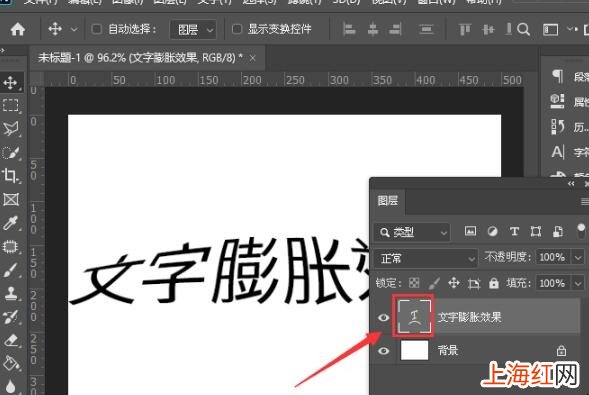
Task: Open the Paragraph (段落) panel icon
Action: point(557,76)
